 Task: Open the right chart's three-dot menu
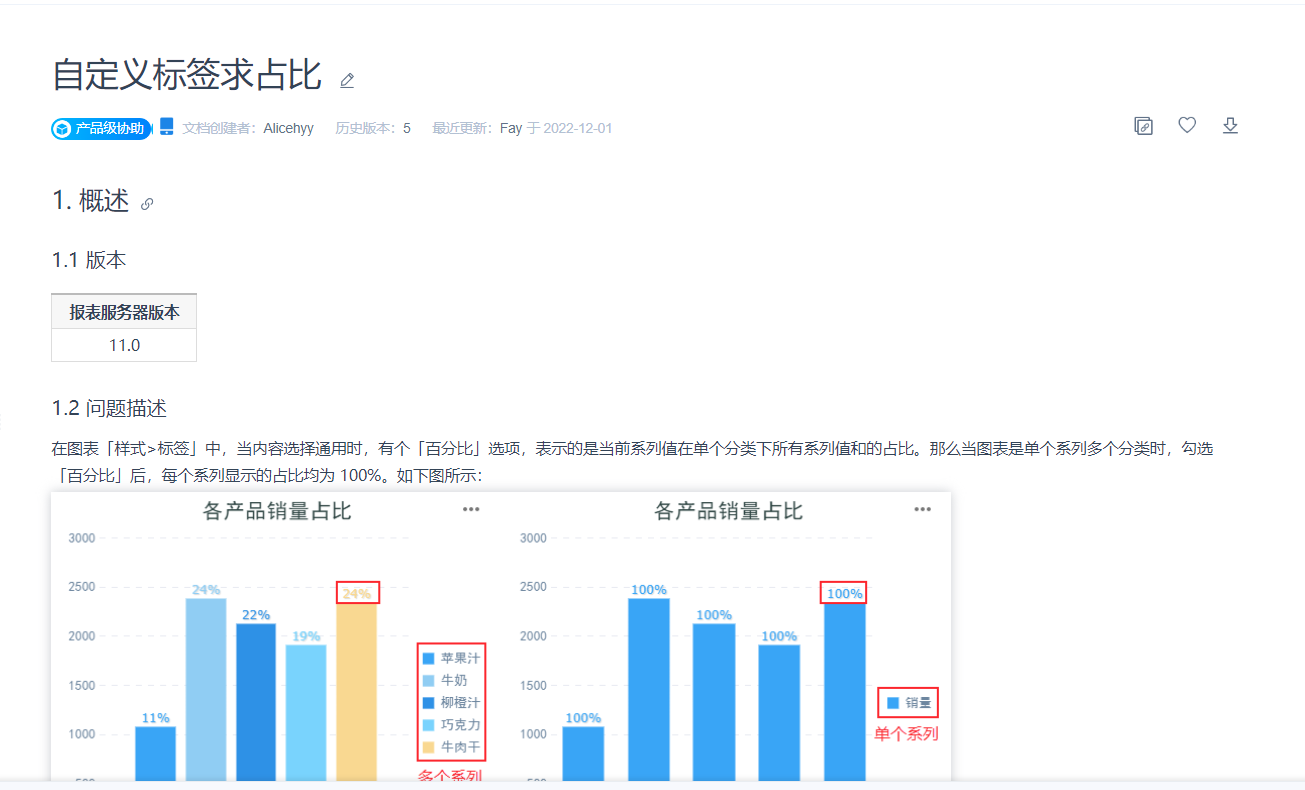[x=922, y=509]
